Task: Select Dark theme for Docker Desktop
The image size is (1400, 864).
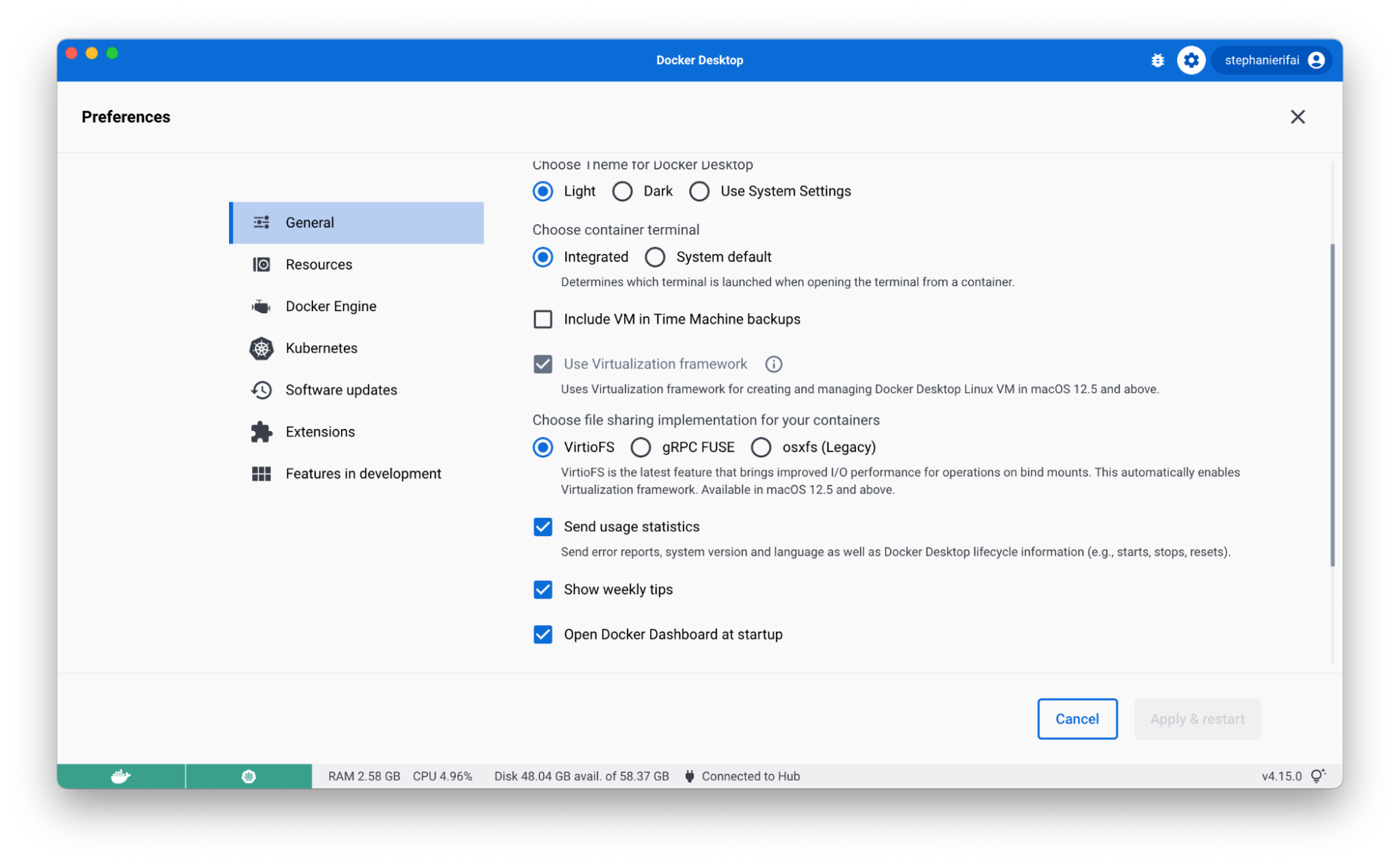Action: coord(622,191)
